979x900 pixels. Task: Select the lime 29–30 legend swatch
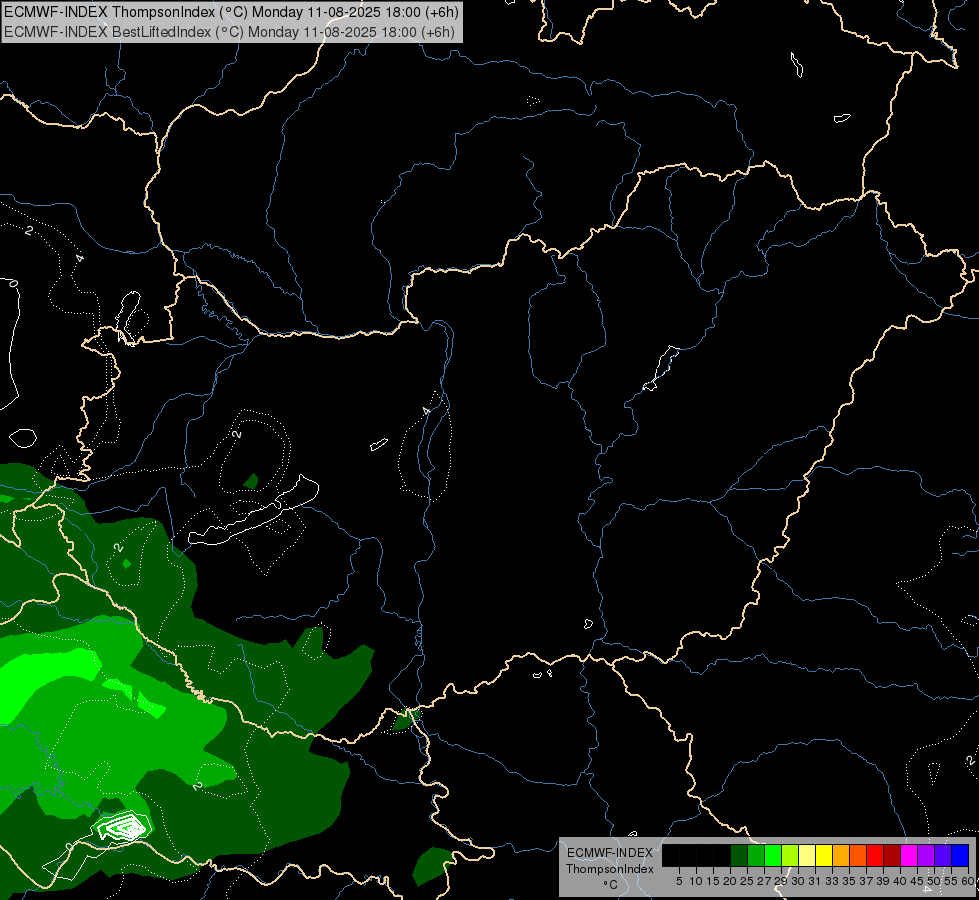click(790, 855)
